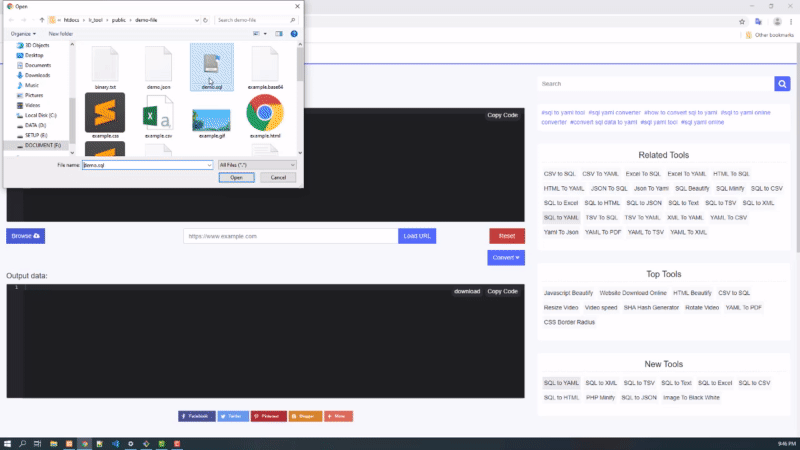This screenshot has height=450, width=800.
Task: Open the Google Translate icon in toolbar
Action: [759, 20]
